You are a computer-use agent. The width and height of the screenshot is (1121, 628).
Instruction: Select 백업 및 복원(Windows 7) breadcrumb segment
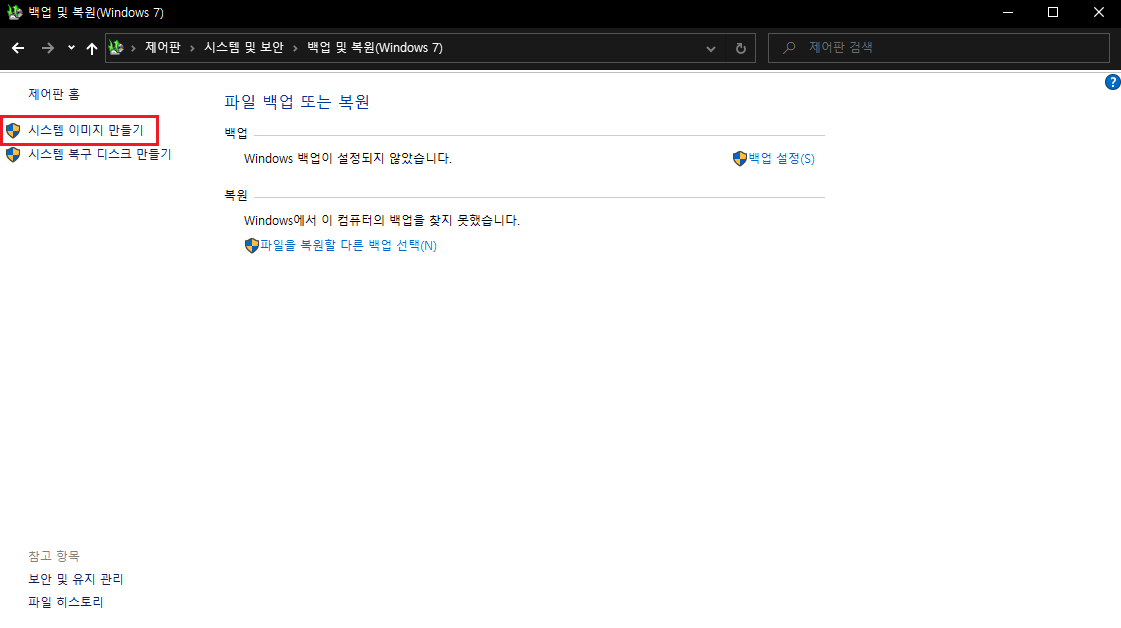(375, 48)
